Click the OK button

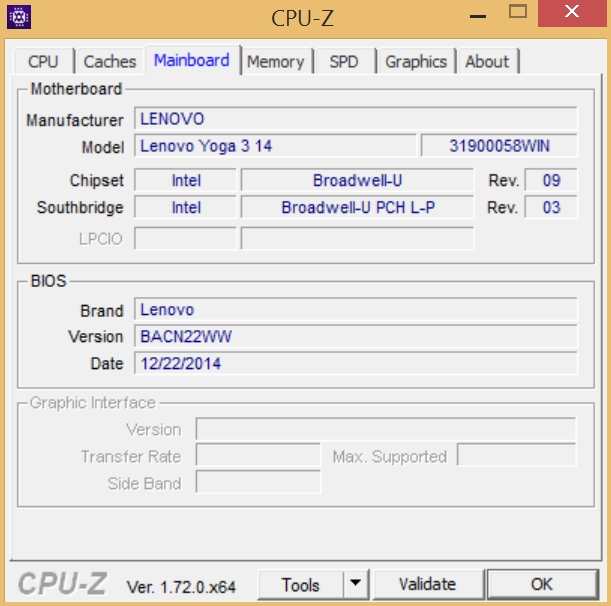(x=542, y=584)
